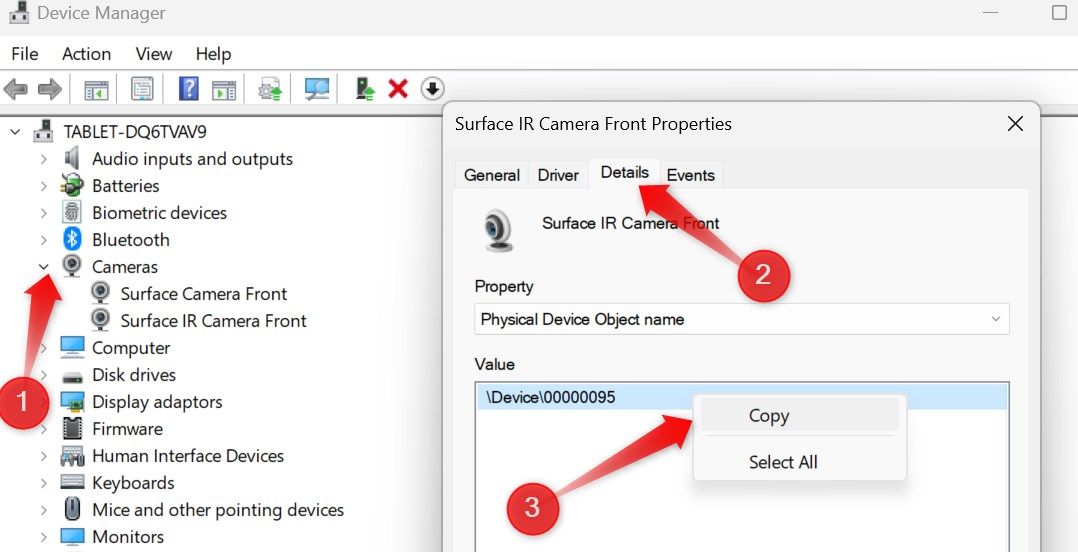Select the \Device\00000095 value entry
The width and height of the screenshot is (1078, 552).
[x=551, y=397]
